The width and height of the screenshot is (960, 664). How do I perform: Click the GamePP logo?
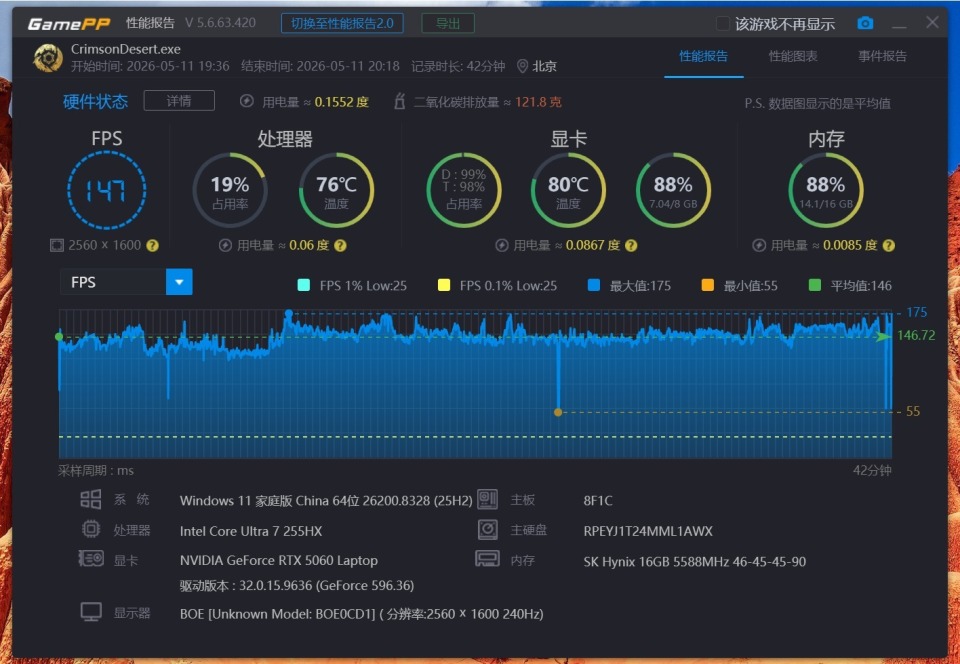69,24
